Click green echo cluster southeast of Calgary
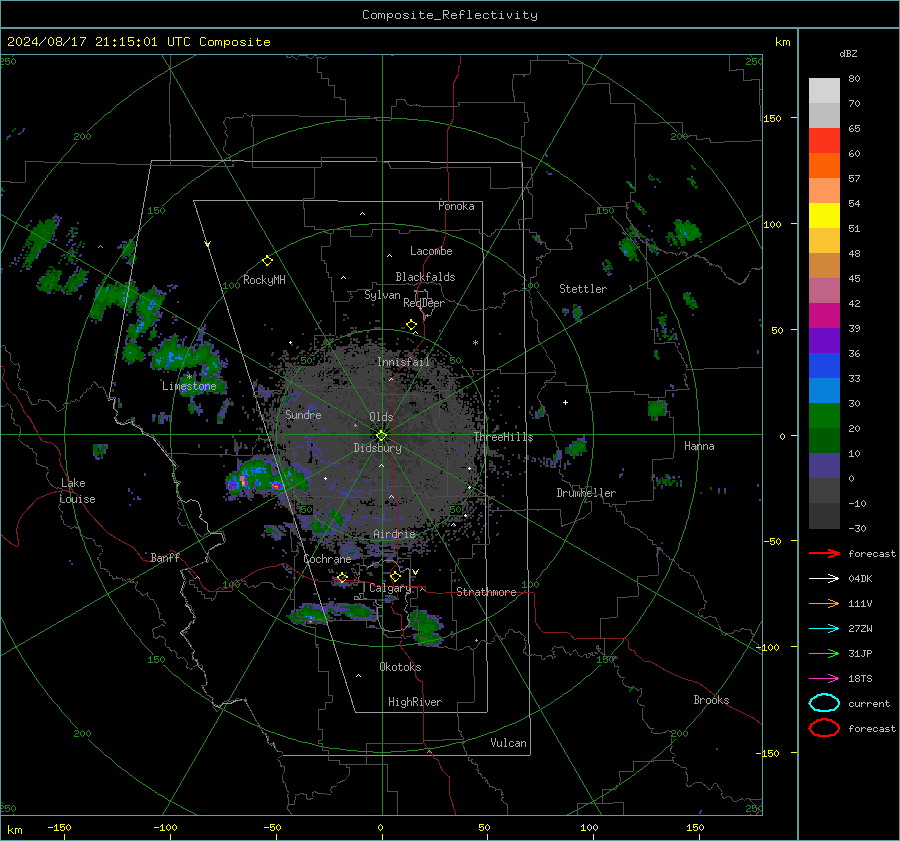The width and height of the screenshot is (900, 841). [x=426, y=628]
